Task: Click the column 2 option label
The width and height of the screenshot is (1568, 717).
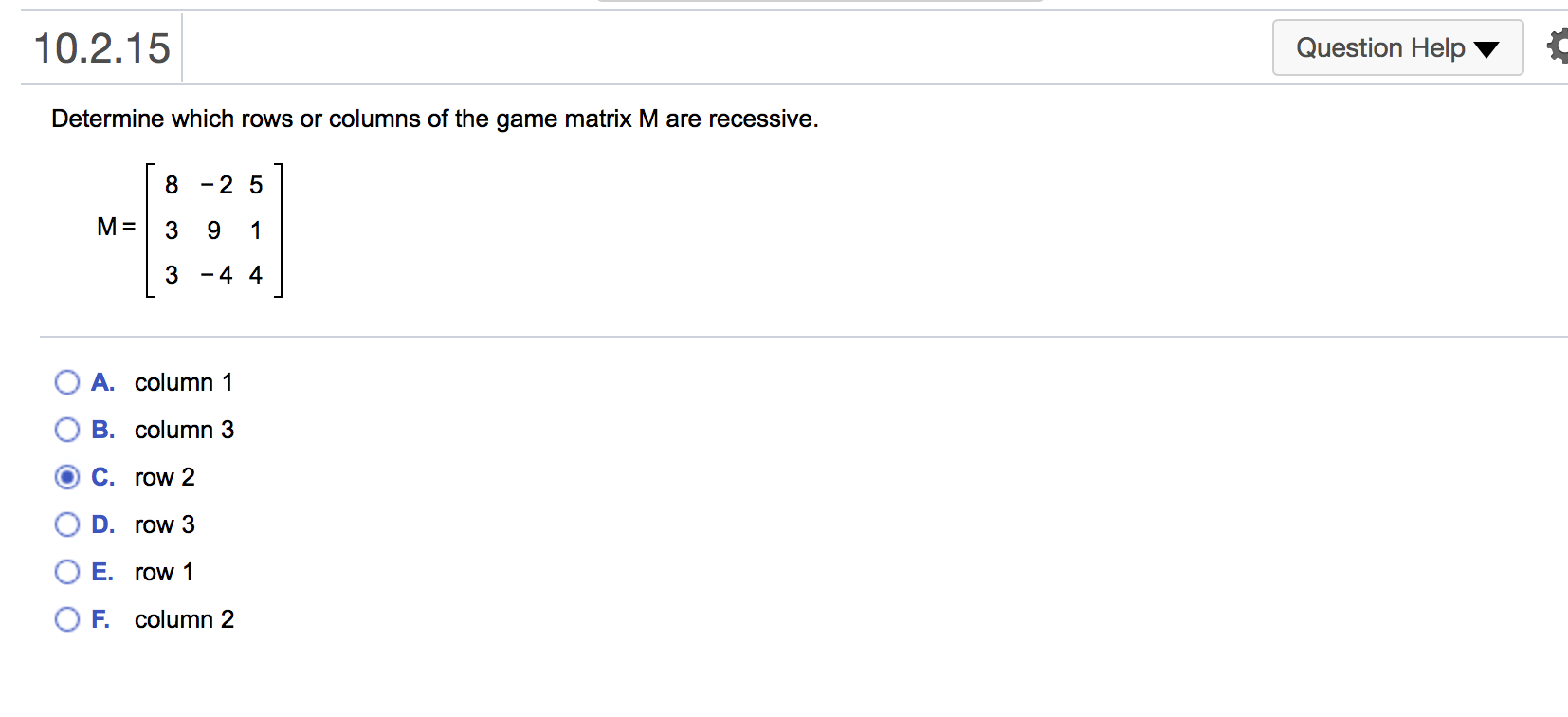Action: tap(185, 619)
